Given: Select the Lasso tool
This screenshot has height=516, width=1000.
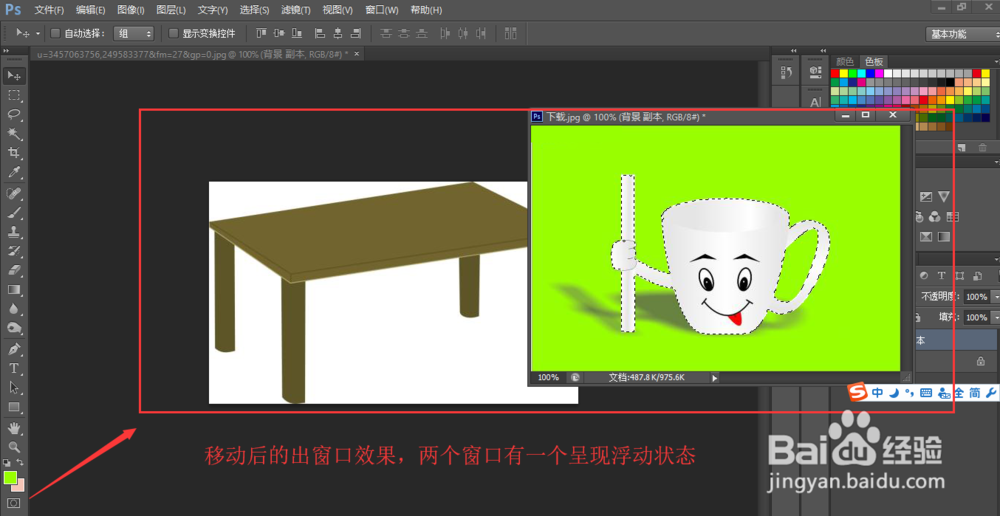Looking at the screenshot, I should [x=14, y=114].
